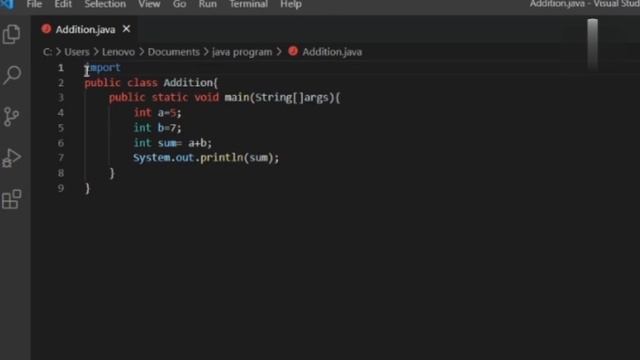The height and width of the screenshot is (360, 640).
Task: Open the Extensions view
Action: pos(11,199)
